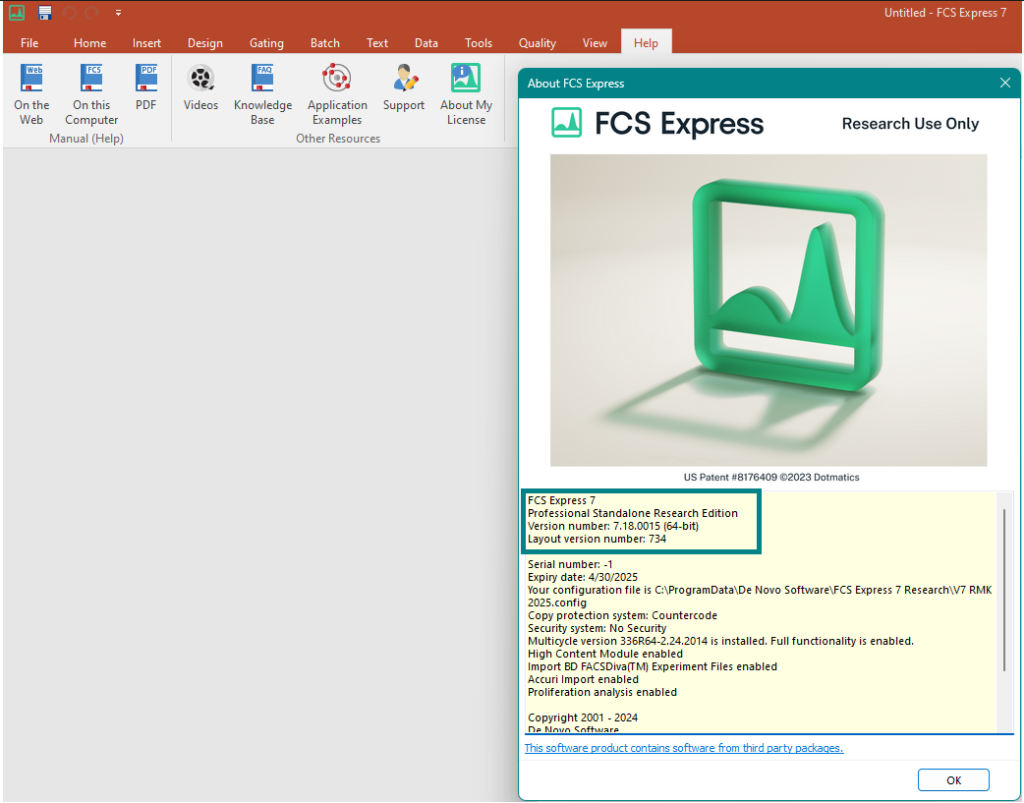Switch to the Design tab
The image size is (1024, 803).
point(205,43)
